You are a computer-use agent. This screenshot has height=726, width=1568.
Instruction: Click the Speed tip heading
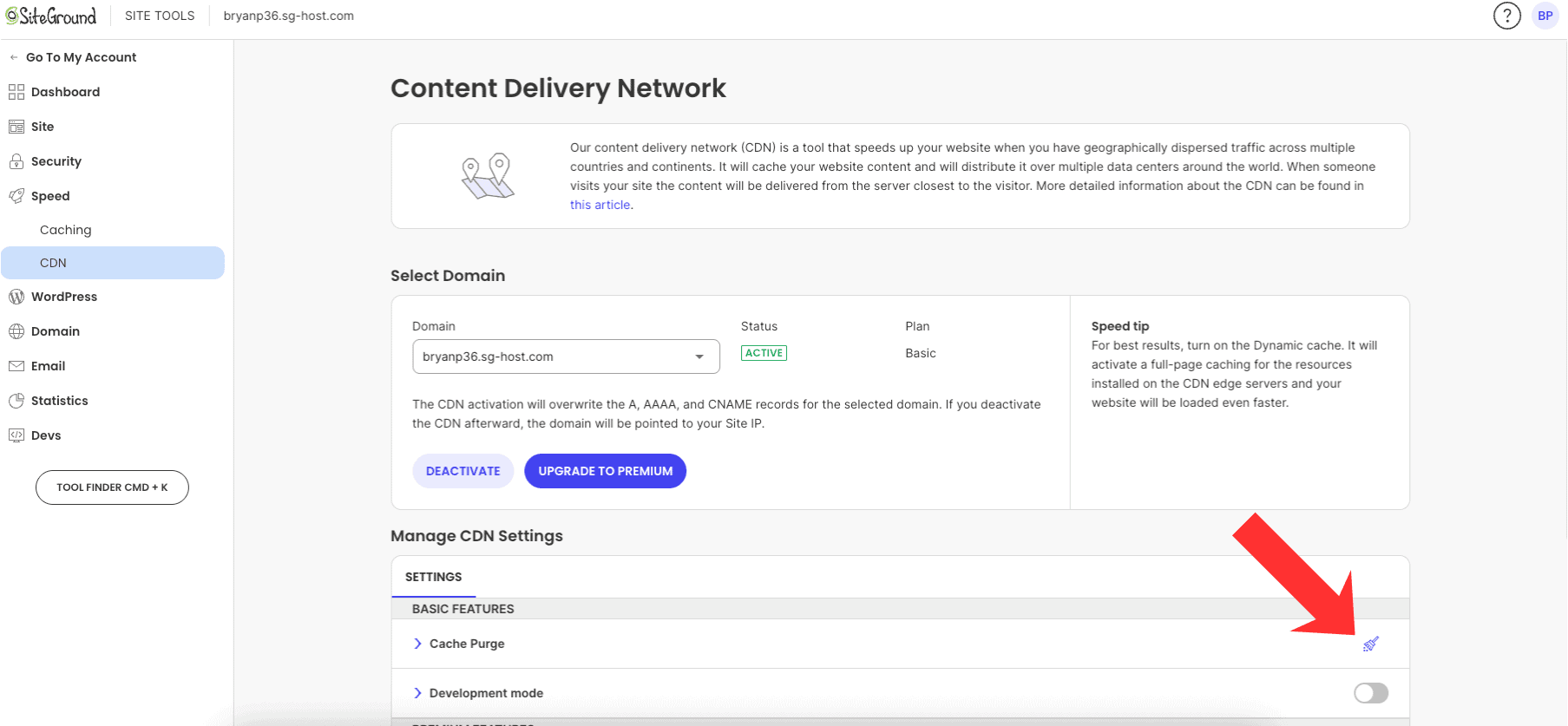[1120, 326]
